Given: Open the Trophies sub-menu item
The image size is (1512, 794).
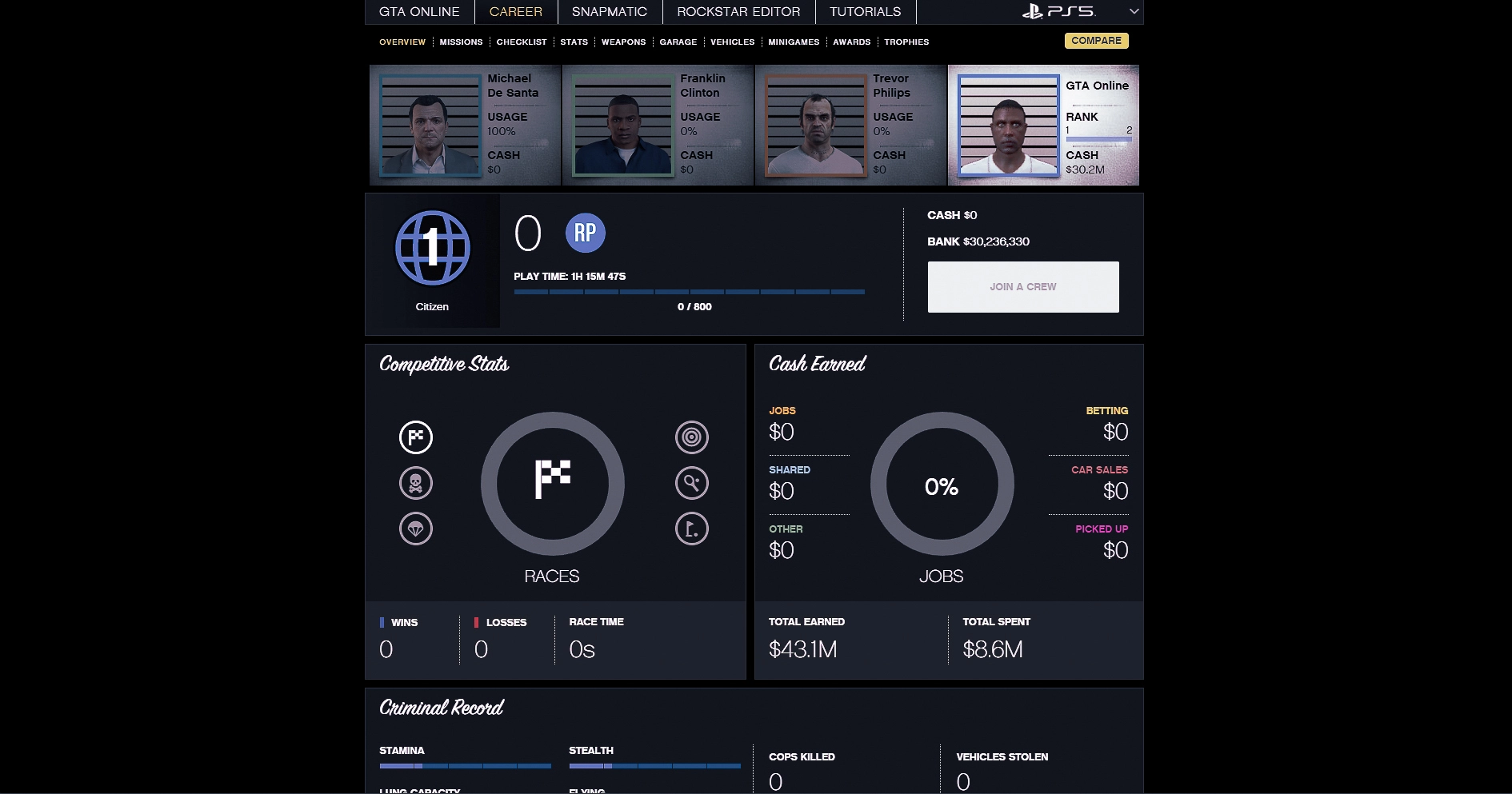Looking at the screenshot, I should pos(906,42).
